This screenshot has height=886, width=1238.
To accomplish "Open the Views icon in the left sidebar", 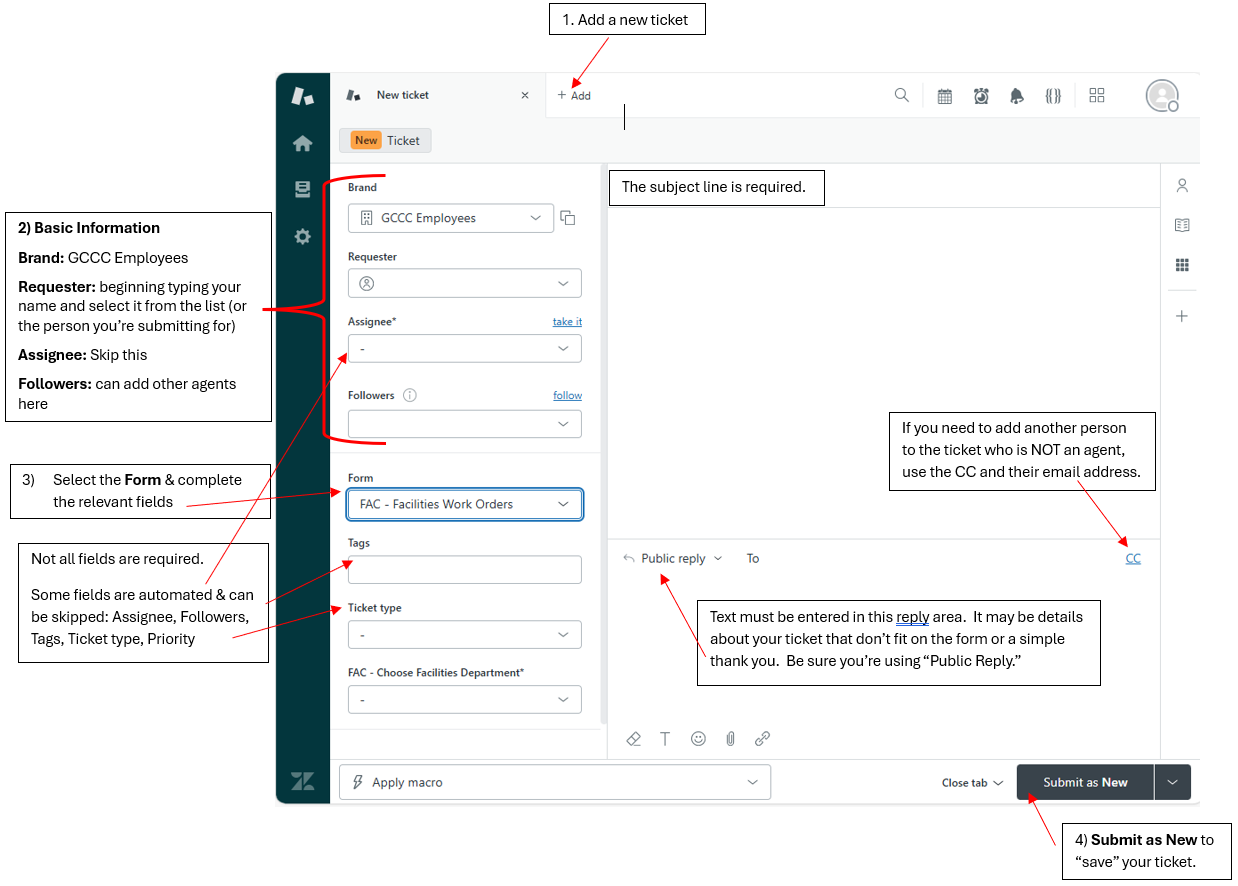I will (x=303, y=190).
